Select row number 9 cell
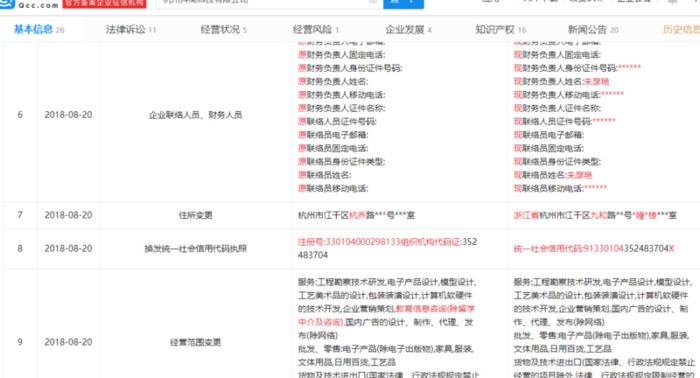700x378 pixels. tap(20, 342)
